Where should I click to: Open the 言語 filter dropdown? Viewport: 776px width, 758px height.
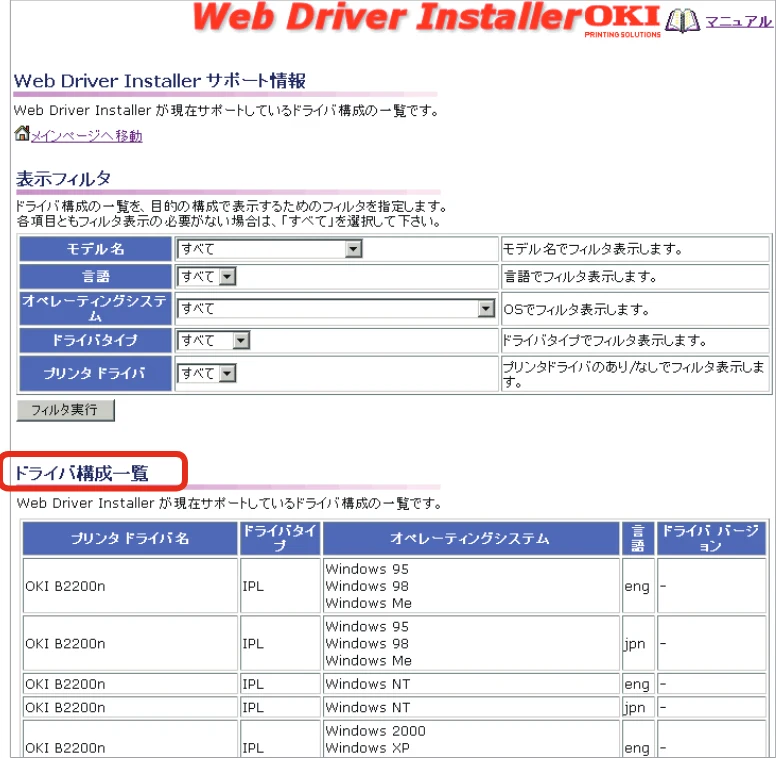tap(206, 277)
